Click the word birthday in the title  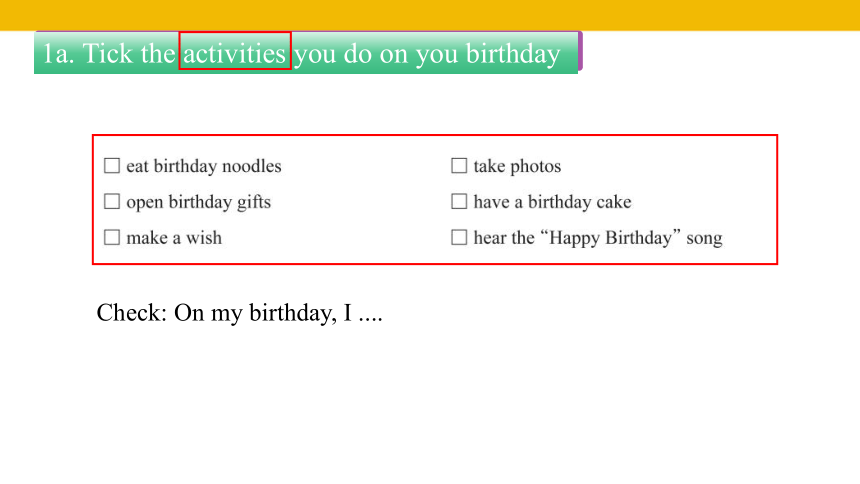click(x=513, y=54)
